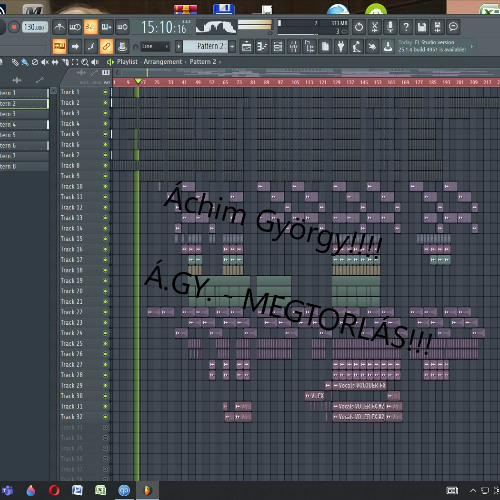The width and height of the screenshot is (500, 500).
Task: Select Pattern 8 in the picker
Action: click(24, 166)
